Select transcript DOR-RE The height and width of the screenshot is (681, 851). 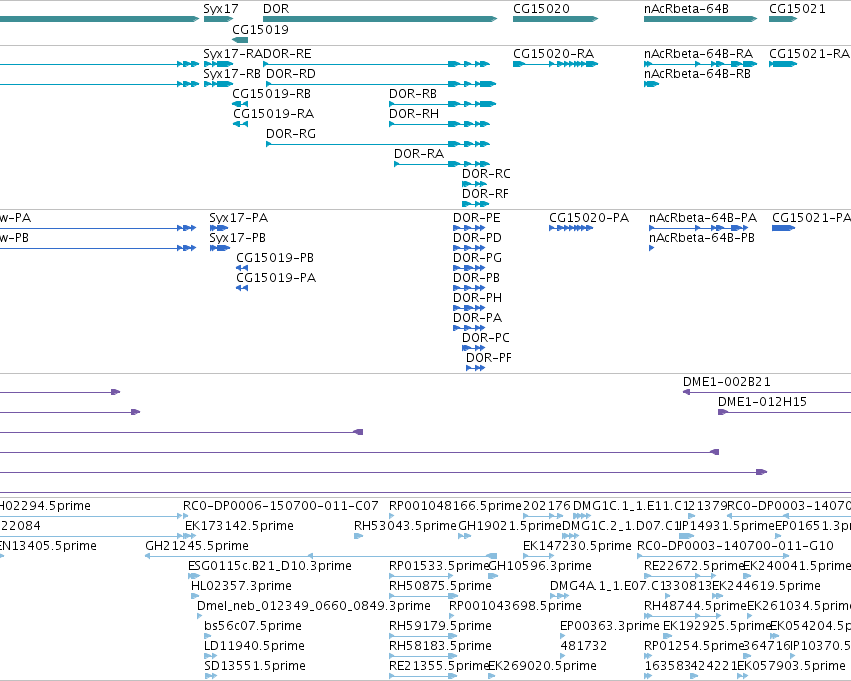(287, 54)
